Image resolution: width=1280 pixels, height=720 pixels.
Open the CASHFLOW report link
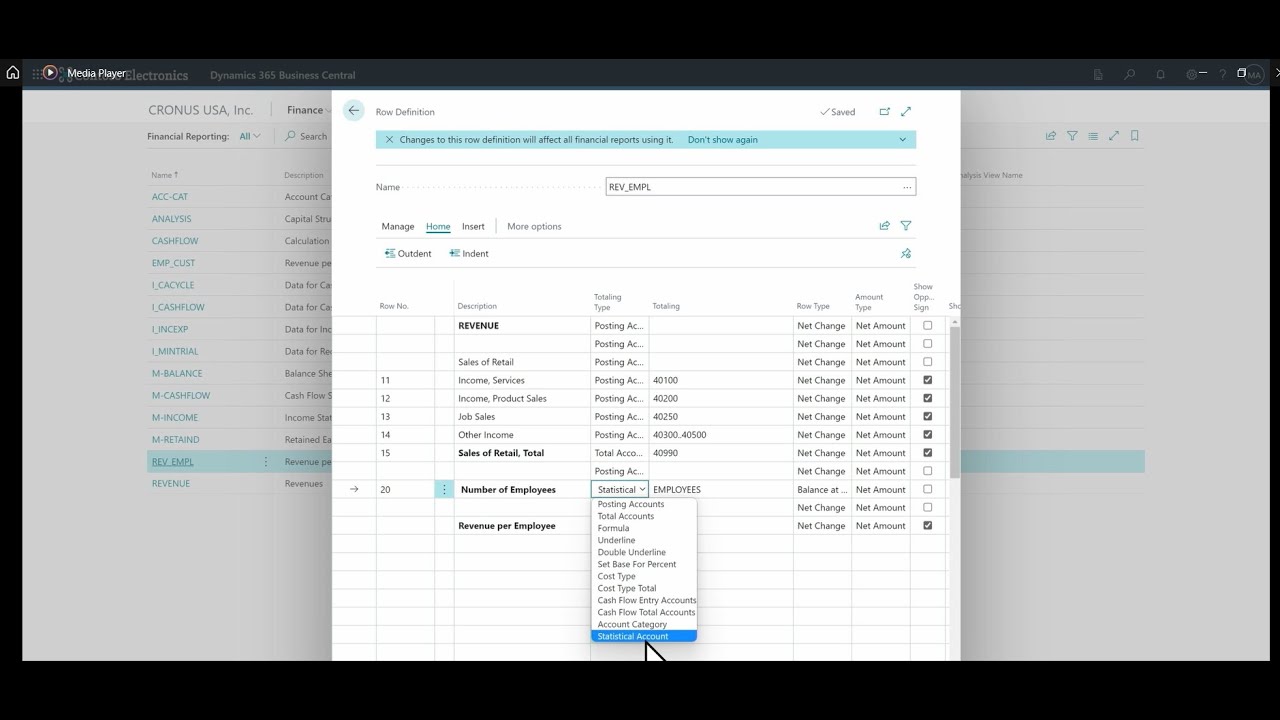pos(175,241)
